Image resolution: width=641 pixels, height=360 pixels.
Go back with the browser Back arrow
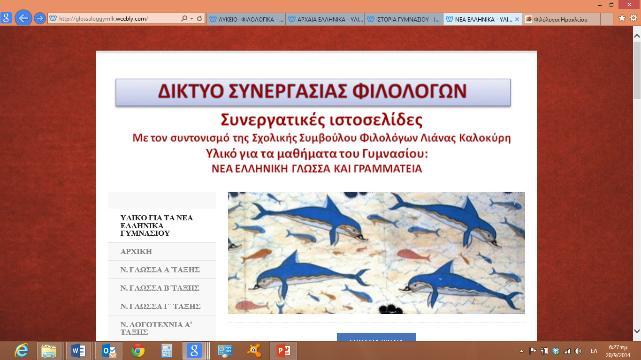[x=23, y=18]
